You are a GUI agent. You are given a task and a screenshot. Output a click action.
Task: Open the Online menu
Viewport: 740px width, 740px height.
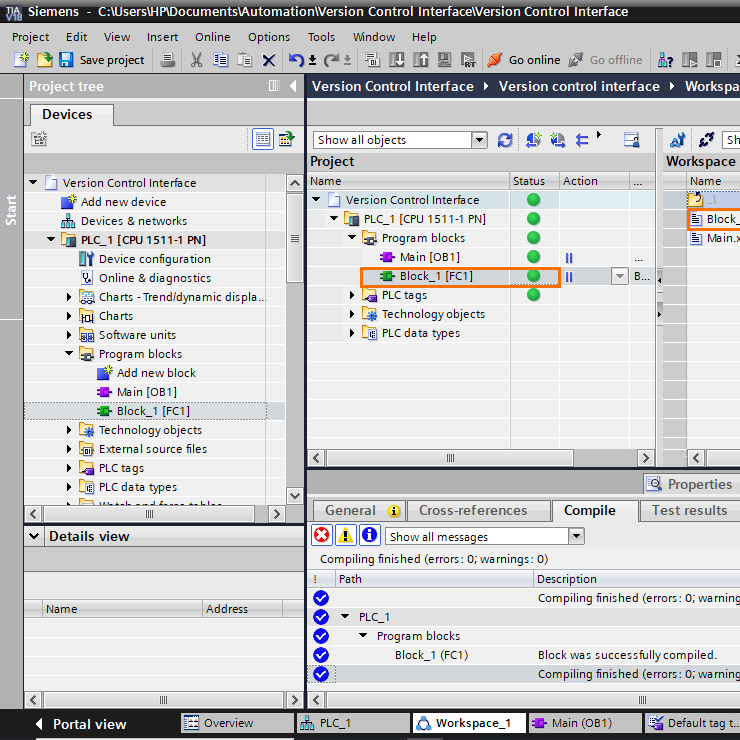tap(212, 37)
